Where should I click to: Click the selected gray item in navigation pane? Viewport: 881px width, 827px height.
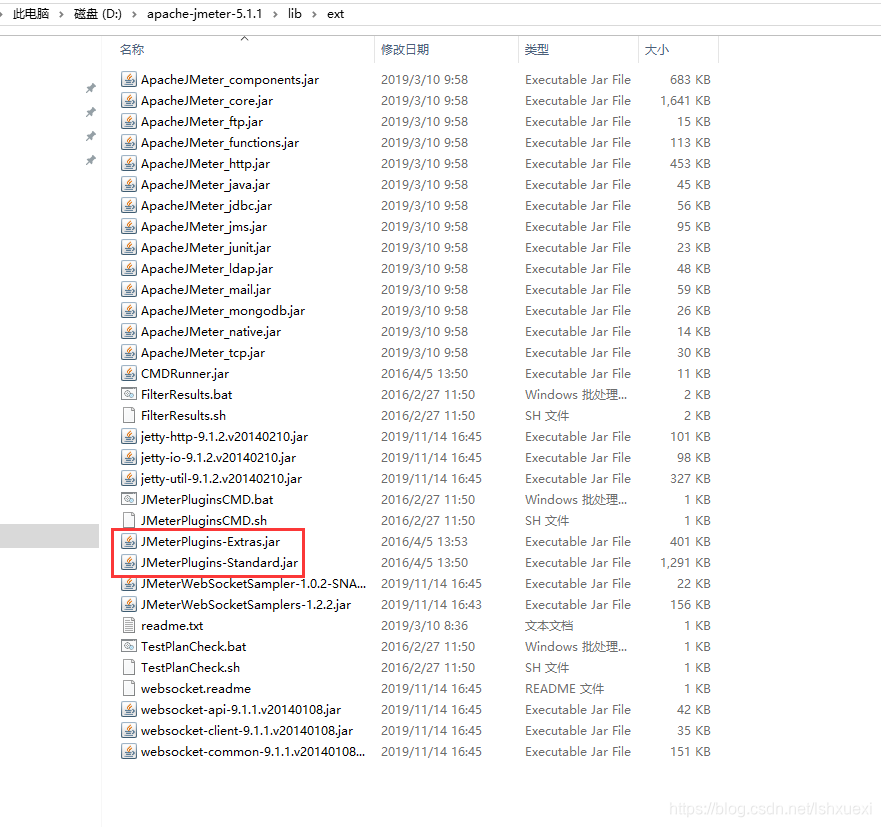click(49, 535)
